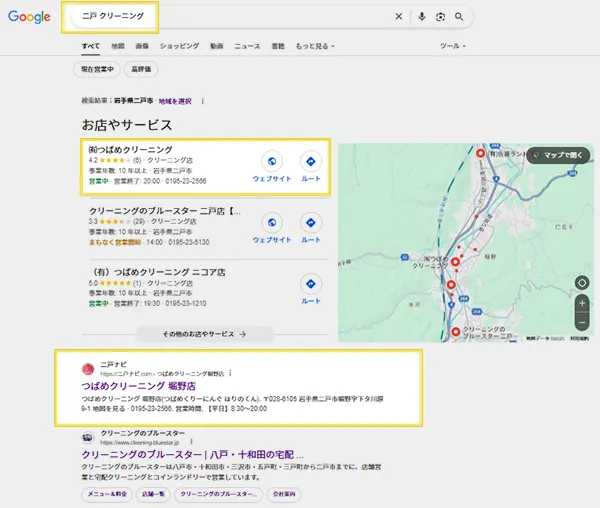Click the クリーニングのブルースター site favicon

(x=88, y=437)
